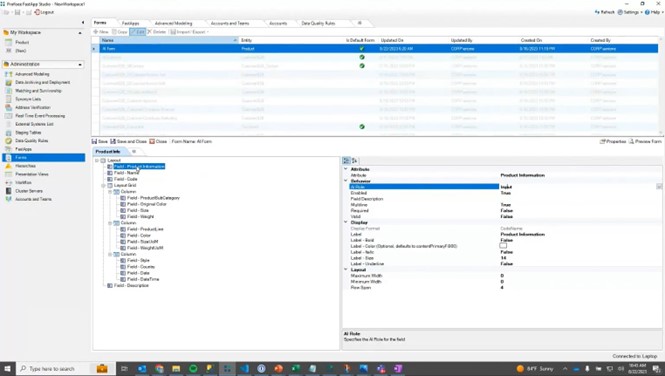Click Refresh in the top right
The height and width of the screenshot is (376, 665).
coord(605,12)
